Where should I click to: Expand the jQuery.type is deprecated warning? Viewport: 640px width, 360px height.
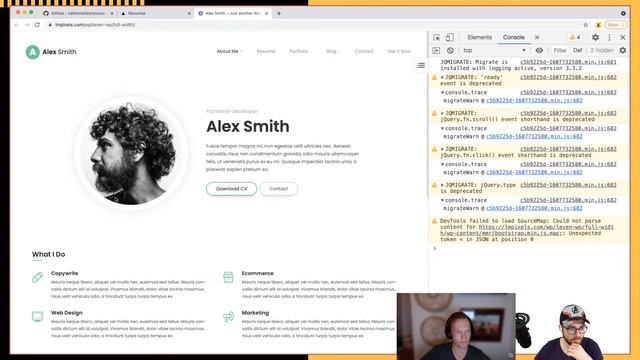[442, 185]
